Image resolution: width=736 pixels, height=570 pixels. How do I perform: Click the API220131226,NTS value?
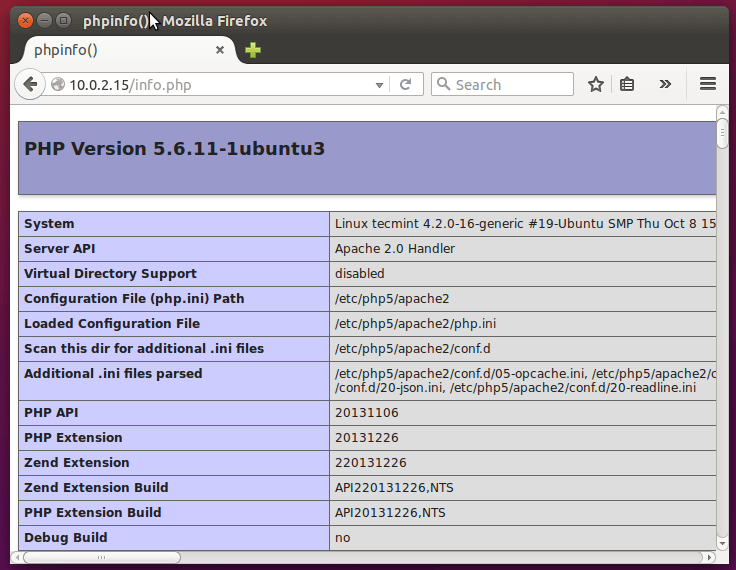pyautogui.click(x=394, y=487)
